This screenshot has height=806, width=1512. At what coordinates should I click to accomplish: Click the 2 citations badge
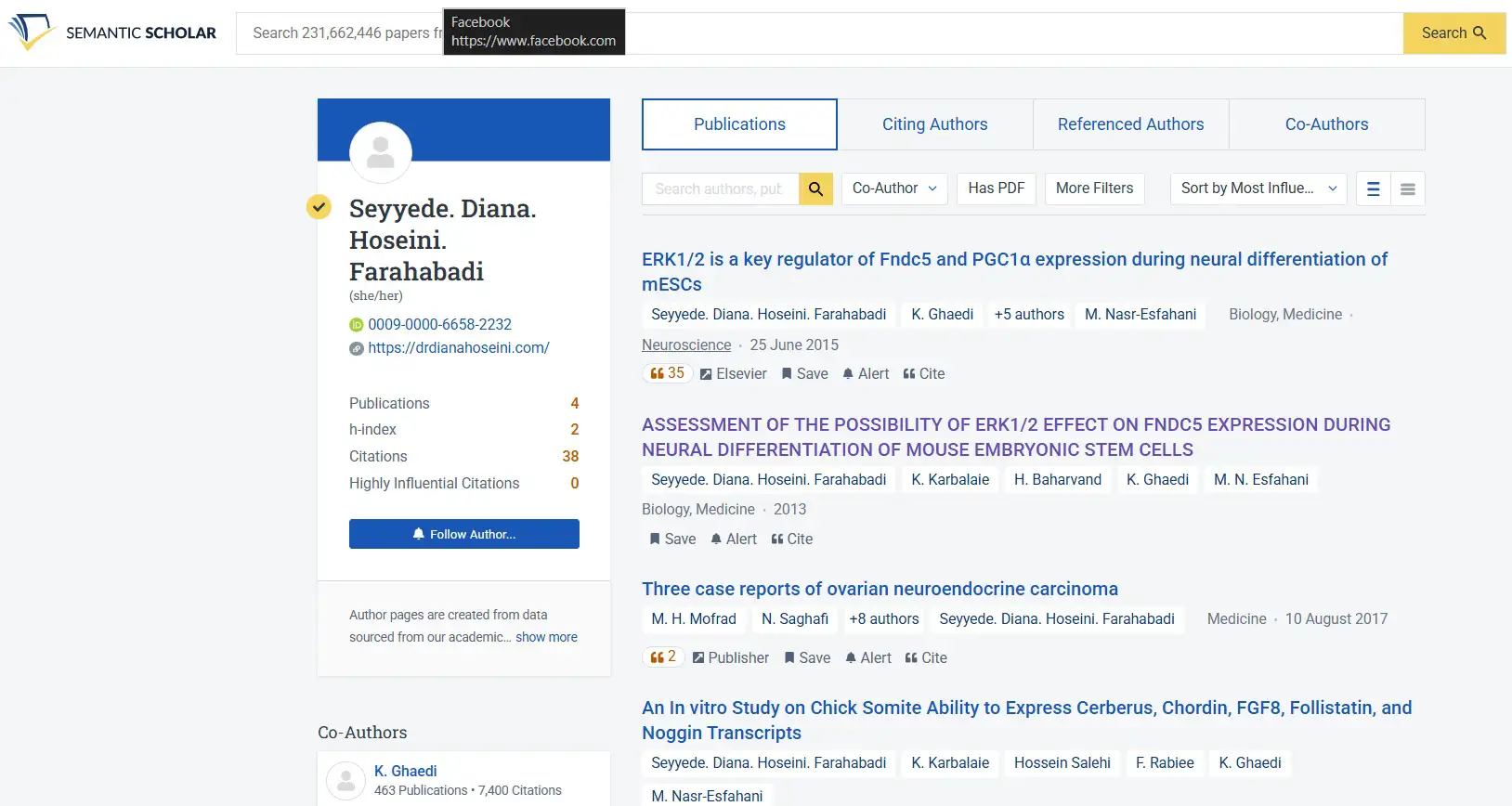point(663,657)
